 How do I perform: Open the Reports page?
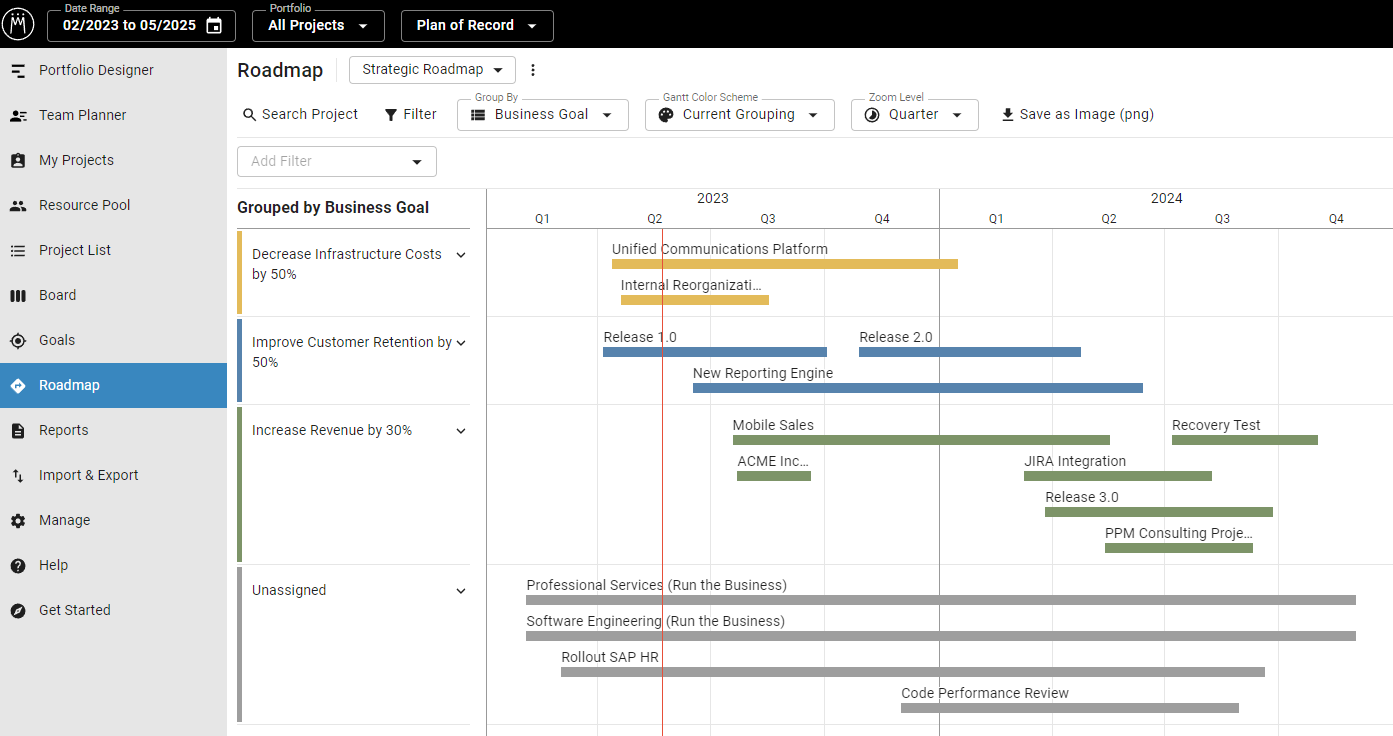point(113,431)
